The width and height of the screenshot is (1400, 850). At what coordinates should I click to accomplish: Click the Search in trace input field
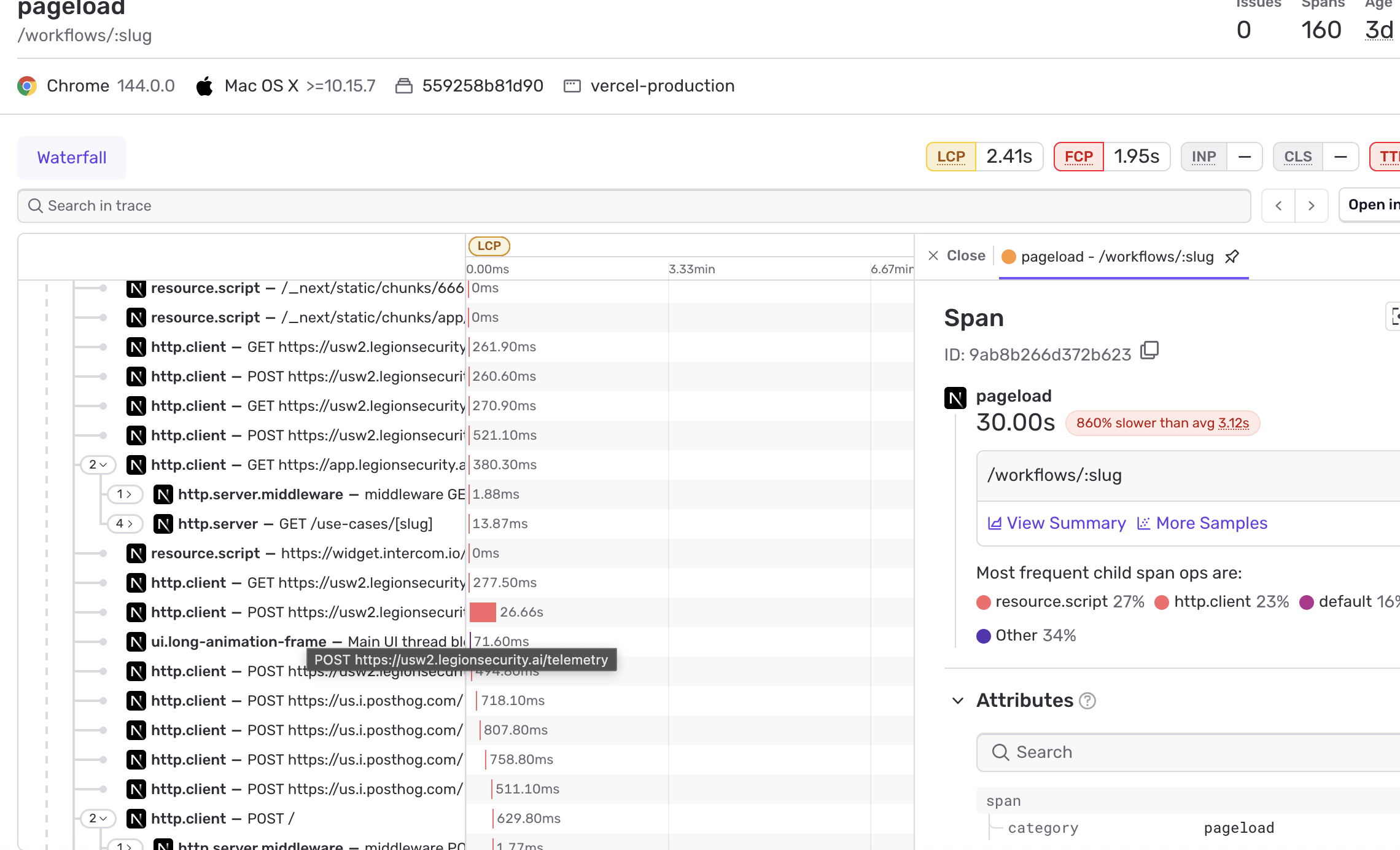(246, 206)
